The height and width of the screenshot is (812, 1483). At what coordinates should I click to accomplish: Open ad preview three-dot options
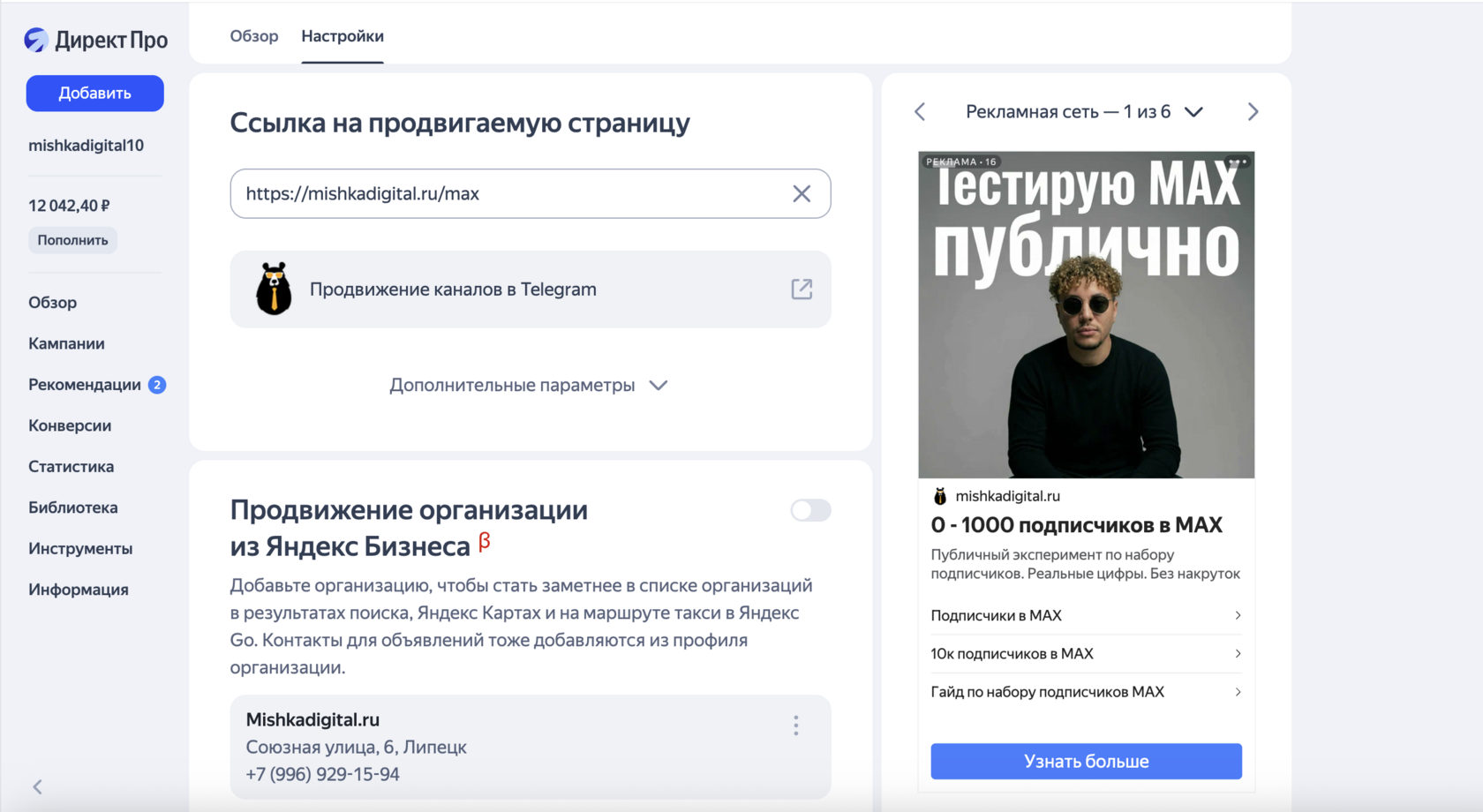[1238, 162]
